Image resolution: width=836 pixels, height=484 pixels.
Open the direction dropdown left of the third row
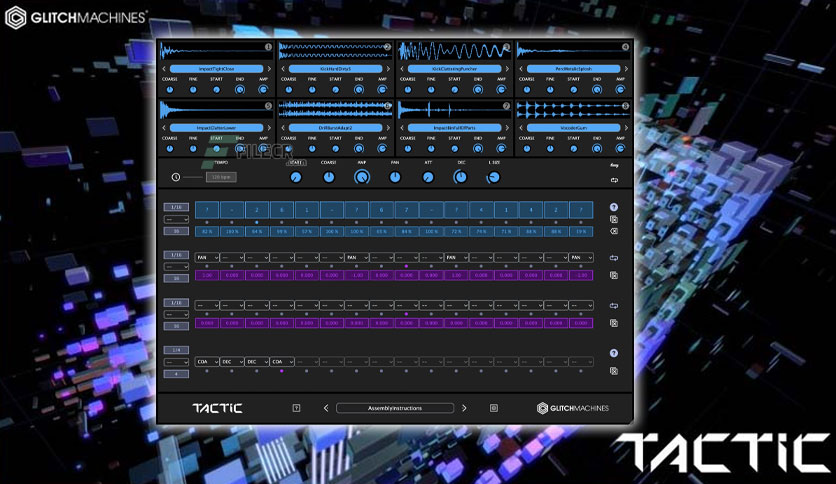point(176,314)
